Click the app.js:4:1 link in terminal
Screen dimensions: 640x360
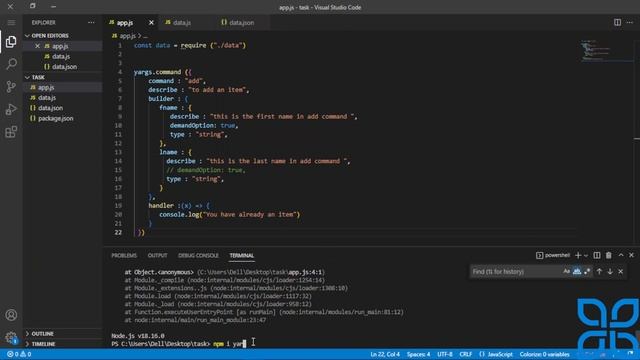tap(306, 272)
